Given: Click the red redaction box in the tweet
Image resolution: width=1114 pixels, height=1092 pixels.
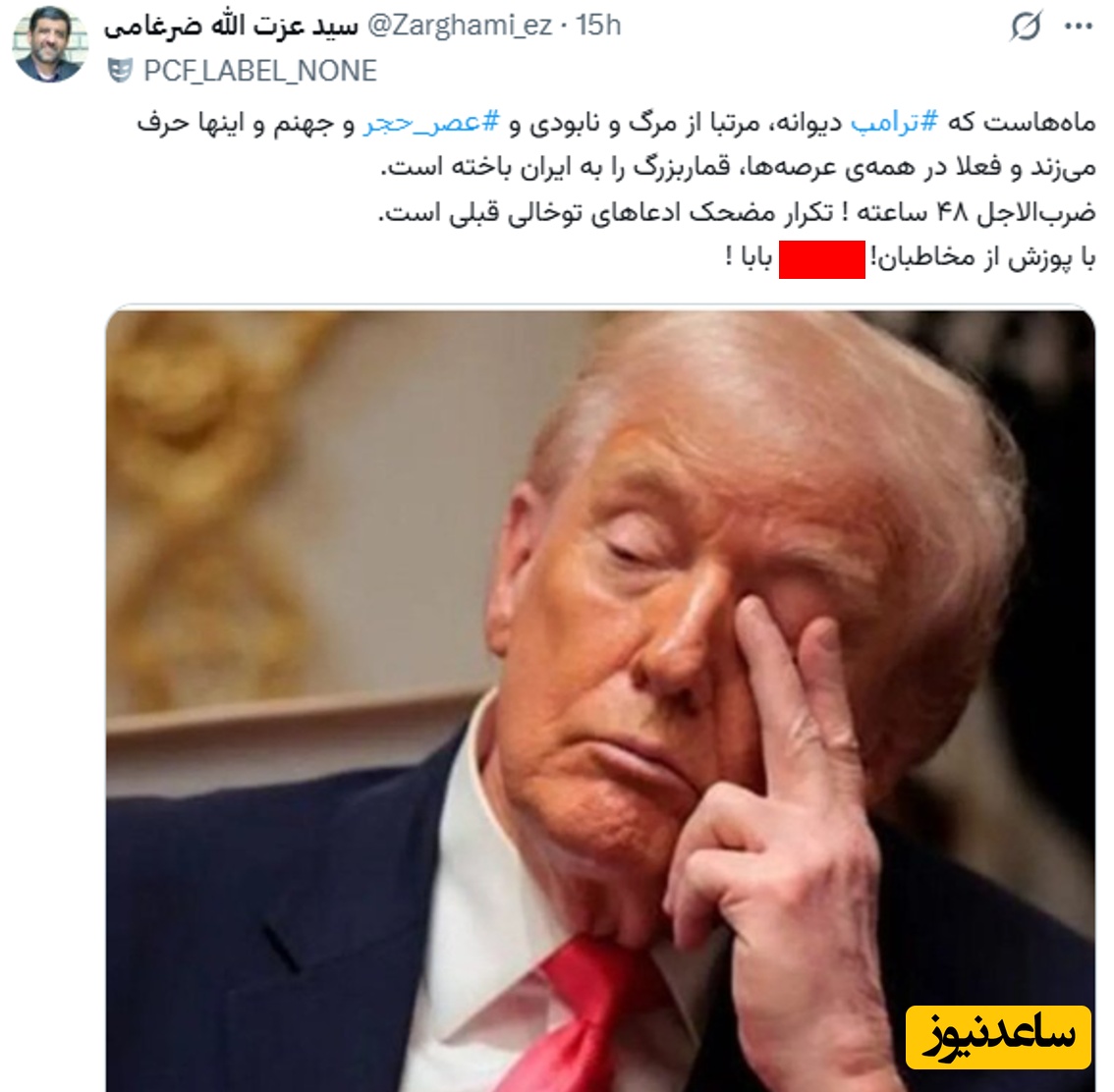Looking at the screenshot, I should 822,259.
